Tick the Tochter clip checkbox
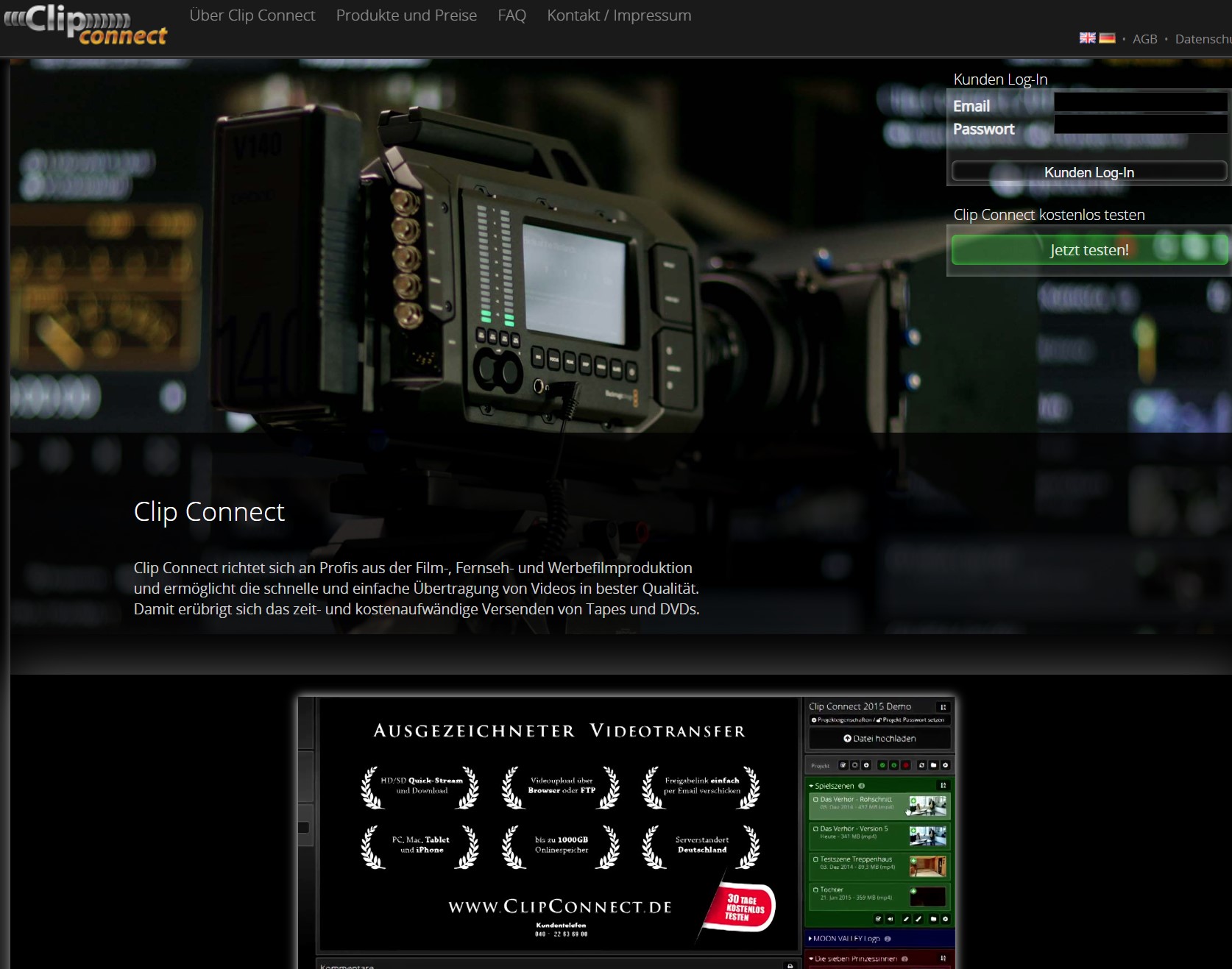Screen dimensions: 1232x969 [815, 890]
